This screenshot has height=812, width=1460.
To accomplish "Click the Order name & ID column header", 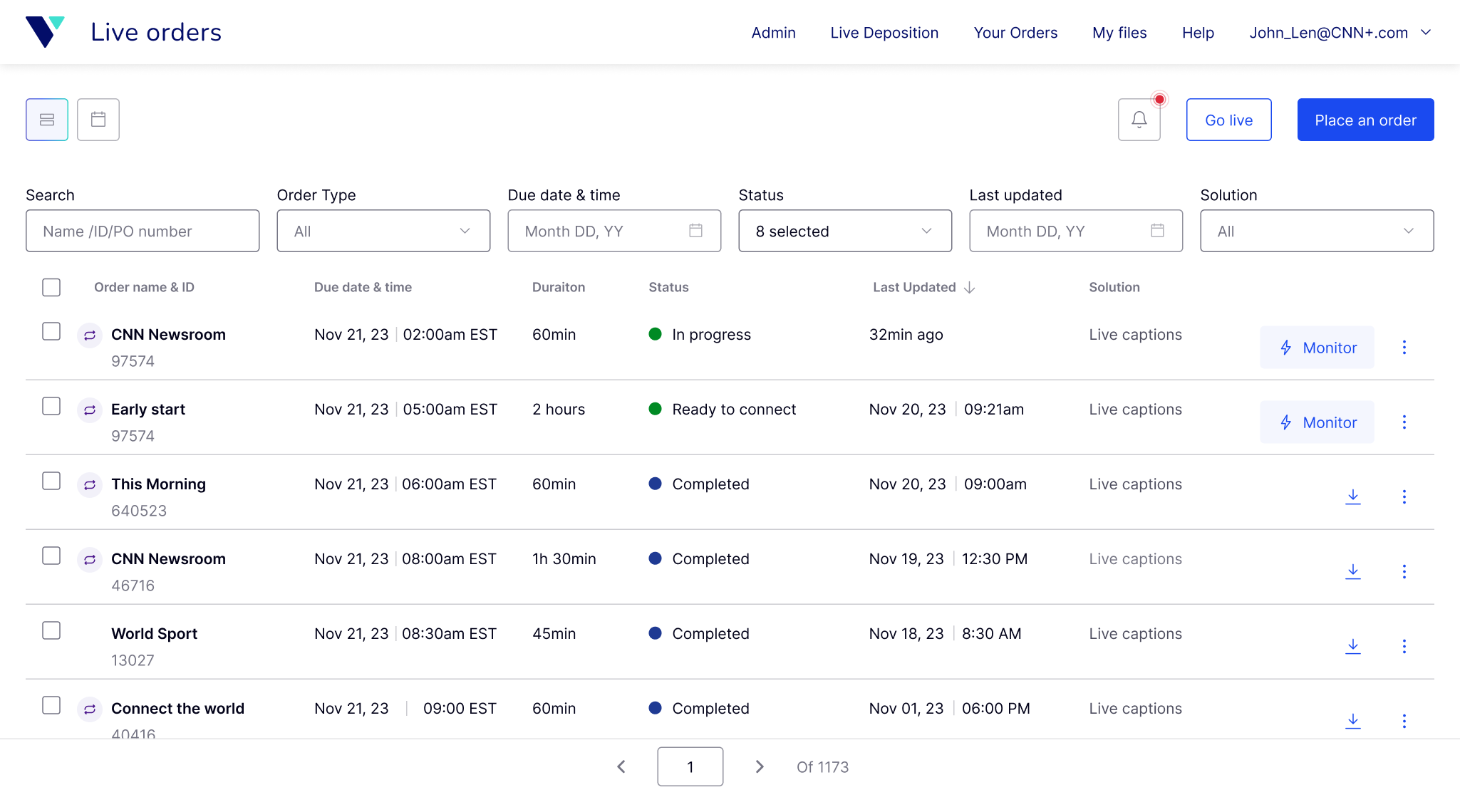I will [144, 287].
